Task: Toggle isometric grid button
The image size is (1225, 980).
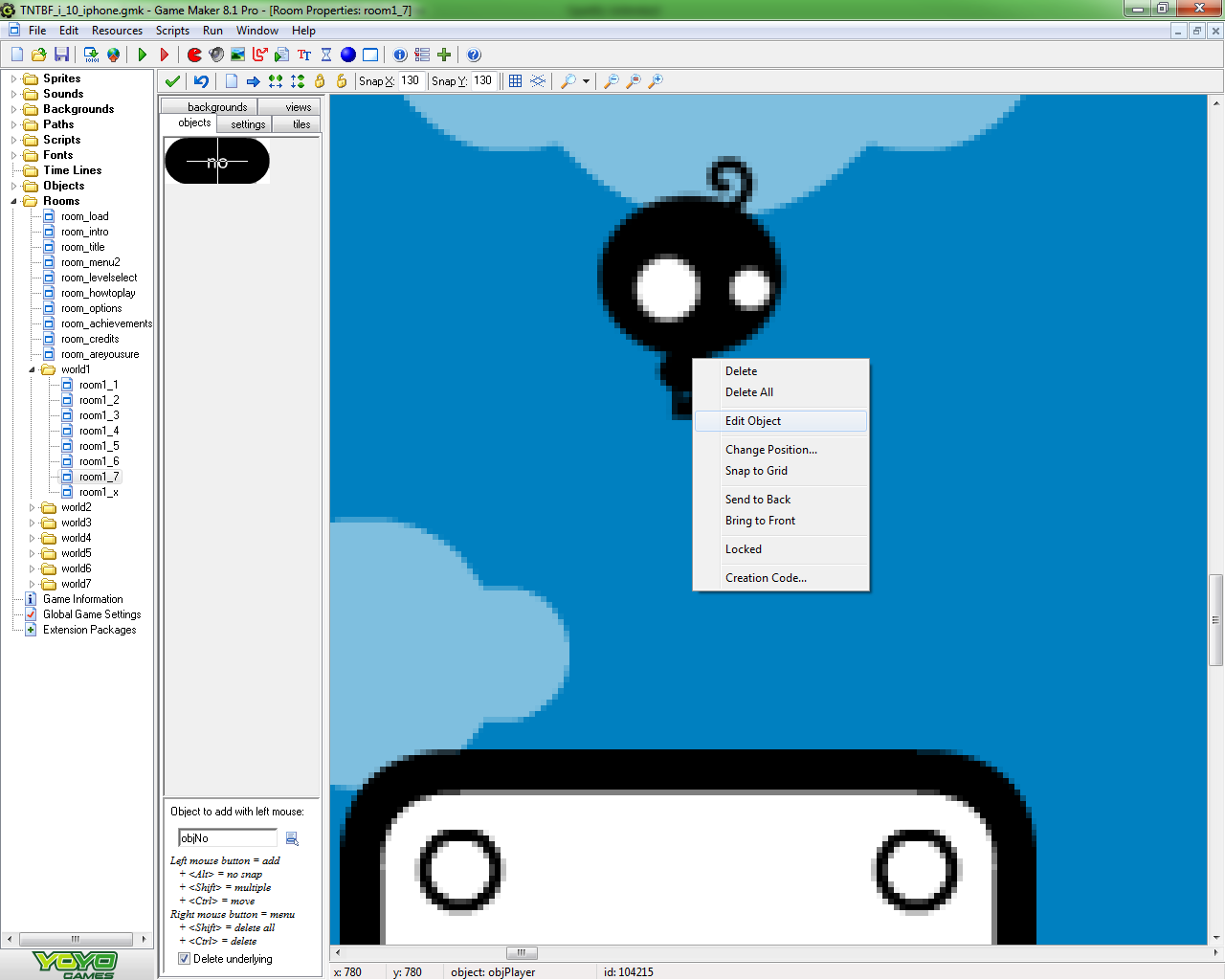Action: point(538,81)
